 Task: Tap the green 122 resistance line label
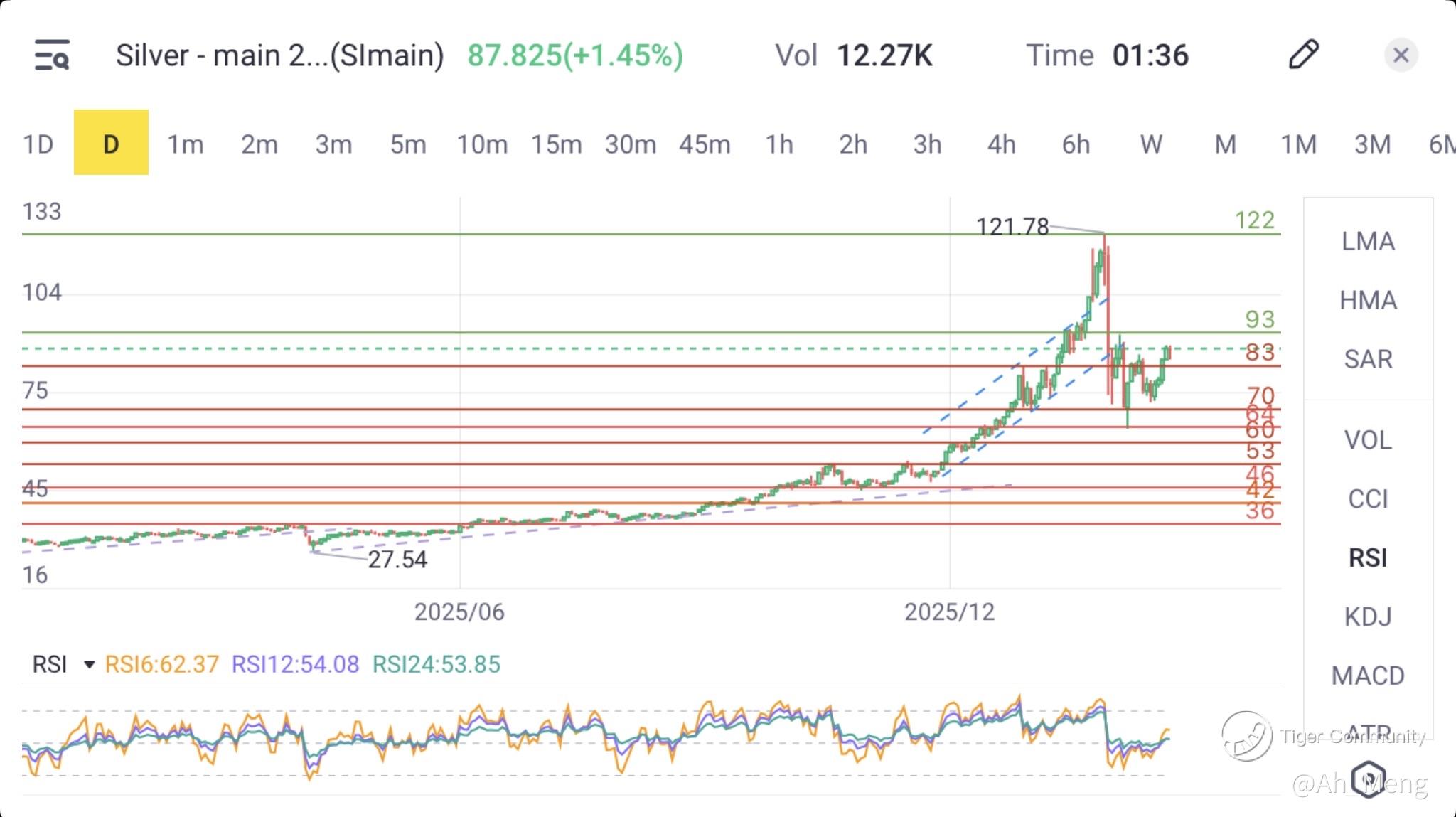coord(1254,220)
